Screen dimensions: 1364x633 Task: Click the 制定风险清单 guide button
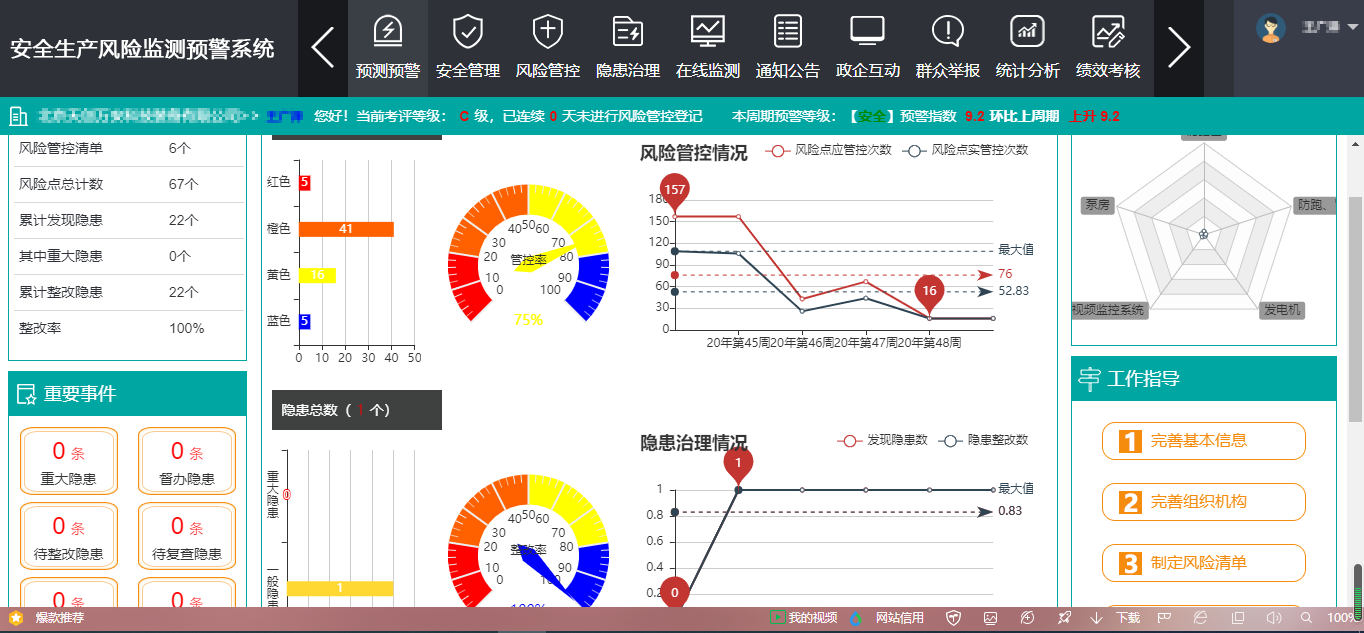[x=1203, y=563]
